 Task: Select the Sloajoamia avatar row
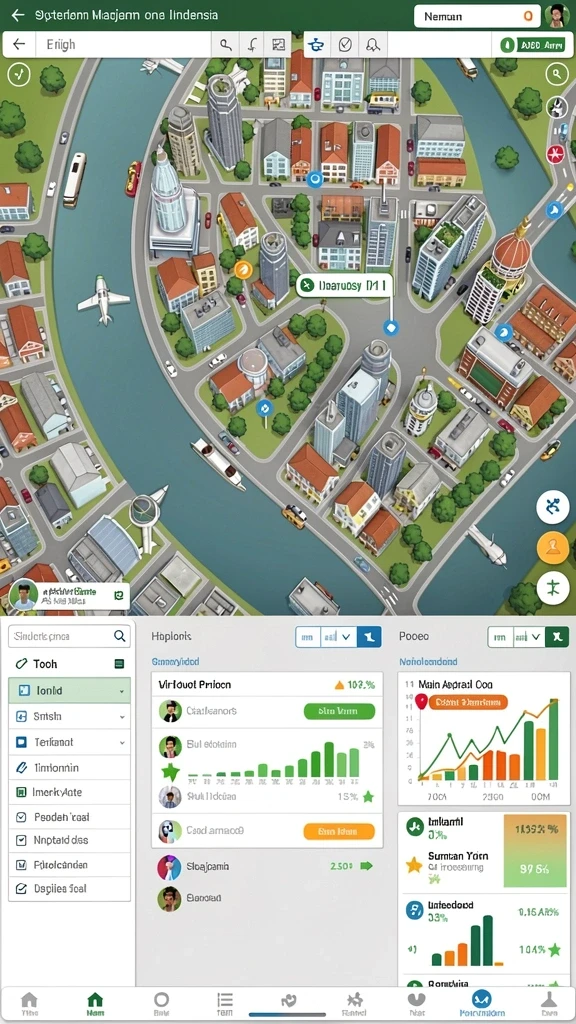coord(266,867)
